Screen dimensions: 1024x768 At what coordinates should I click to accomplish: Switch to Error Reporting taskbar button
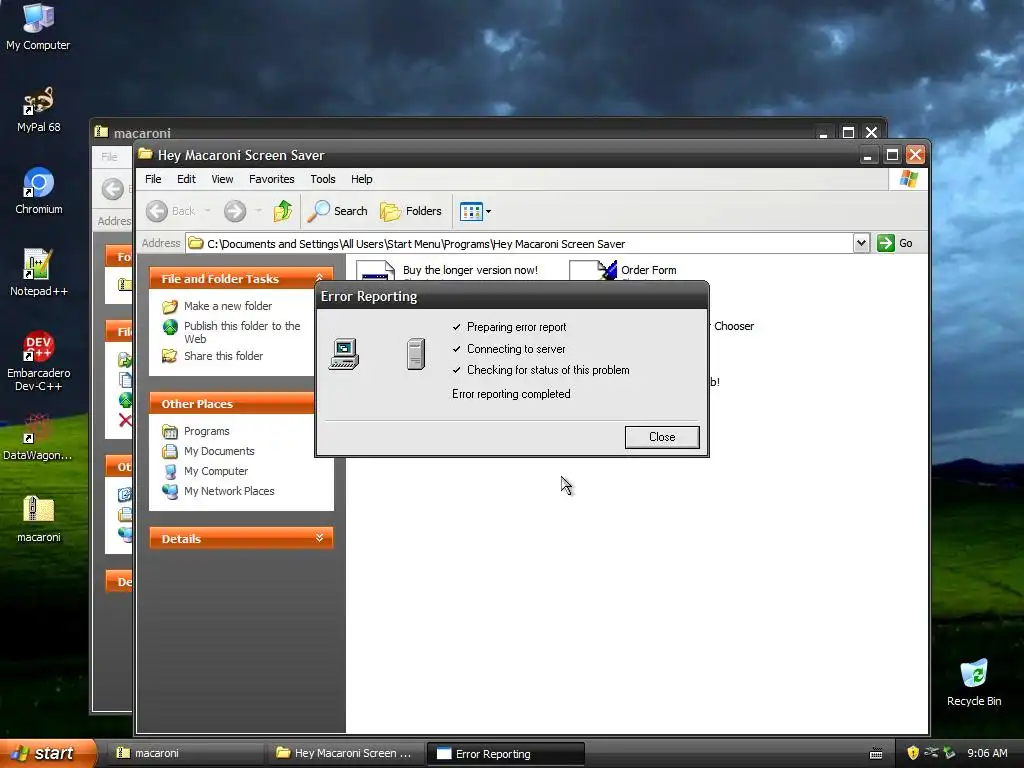coord(505,754)
